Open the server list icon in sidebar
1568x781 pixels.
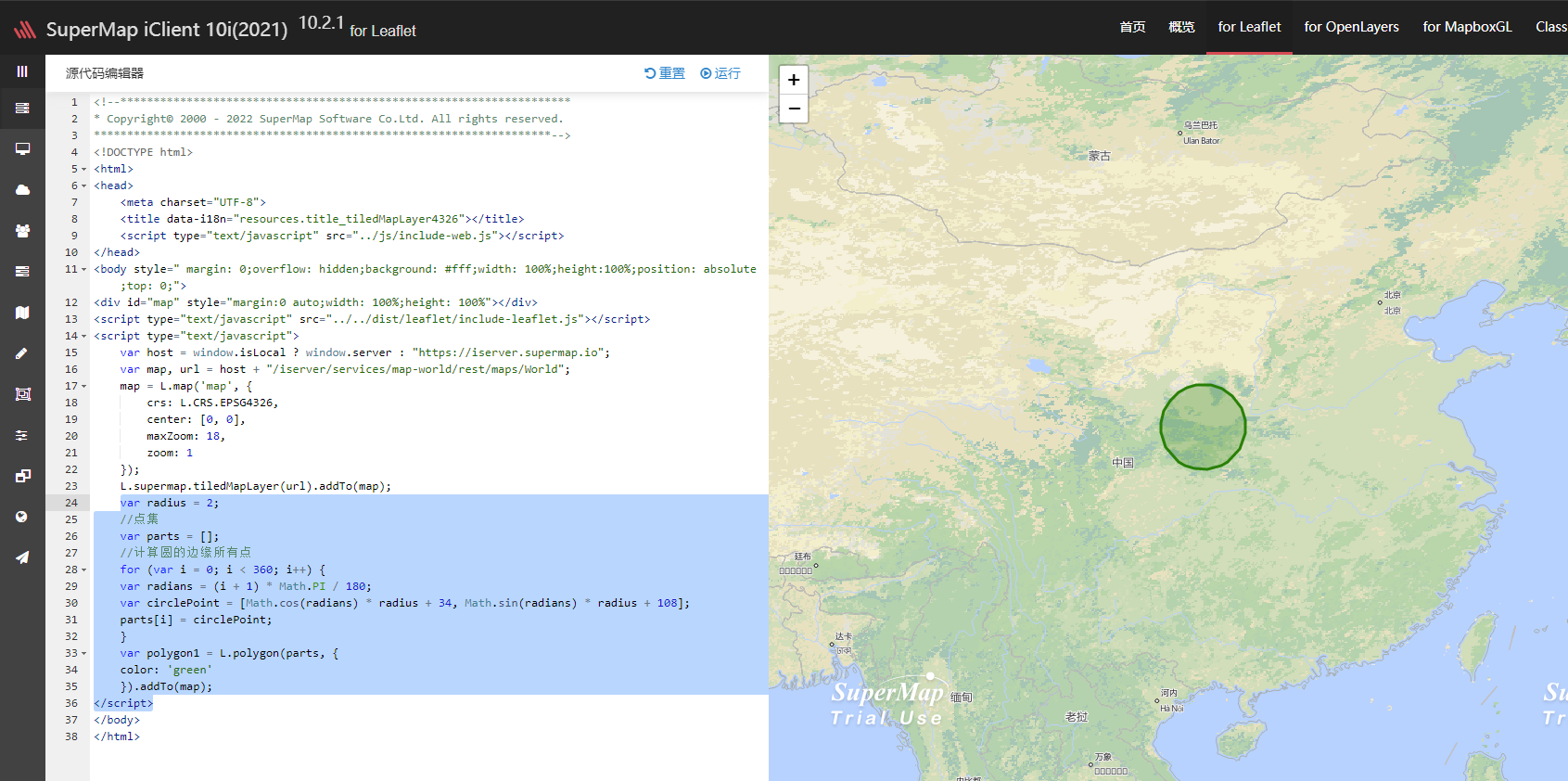tap(22, 109)
